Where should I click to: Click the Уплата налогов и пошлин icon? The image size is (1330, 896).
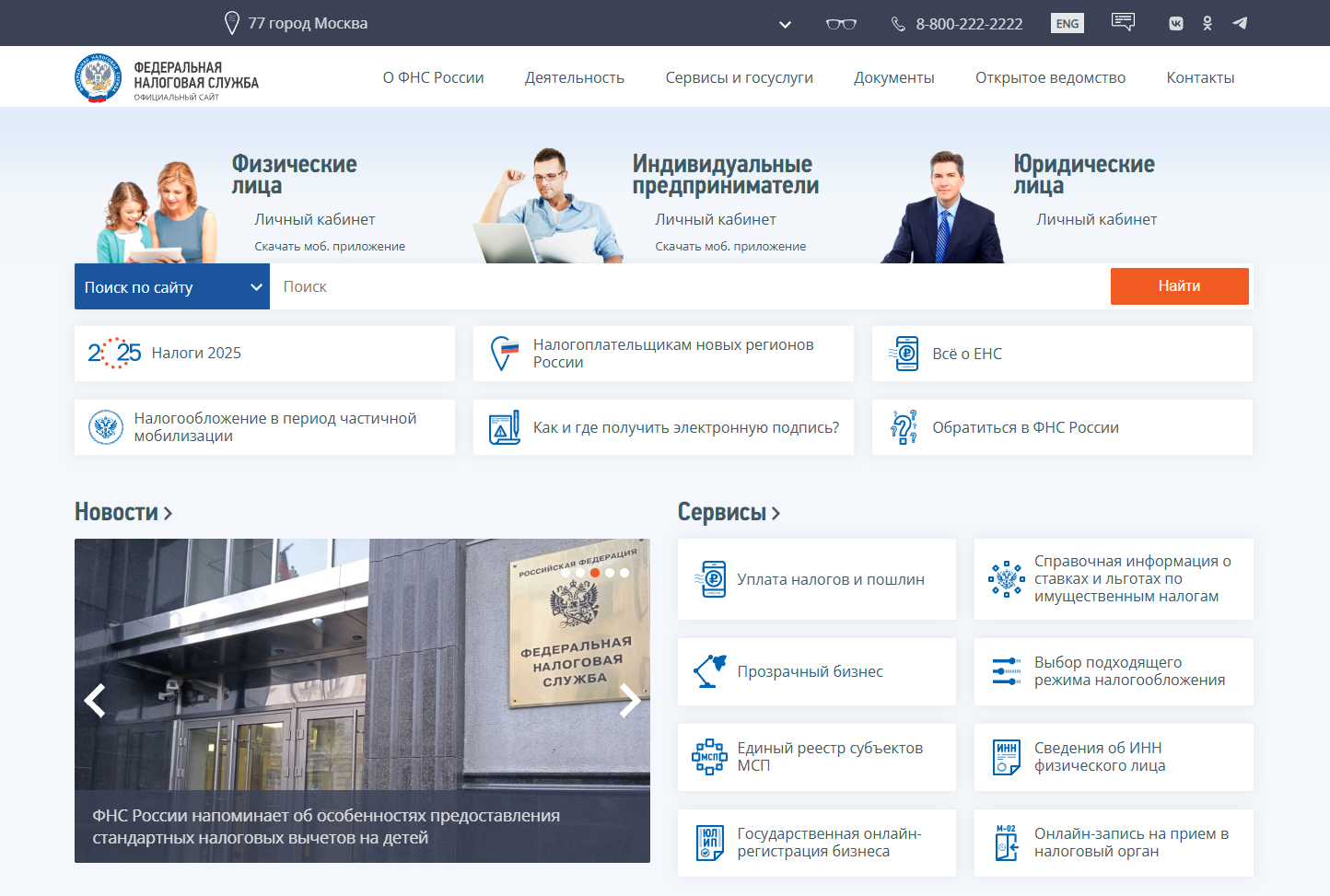tap(710, 579)
